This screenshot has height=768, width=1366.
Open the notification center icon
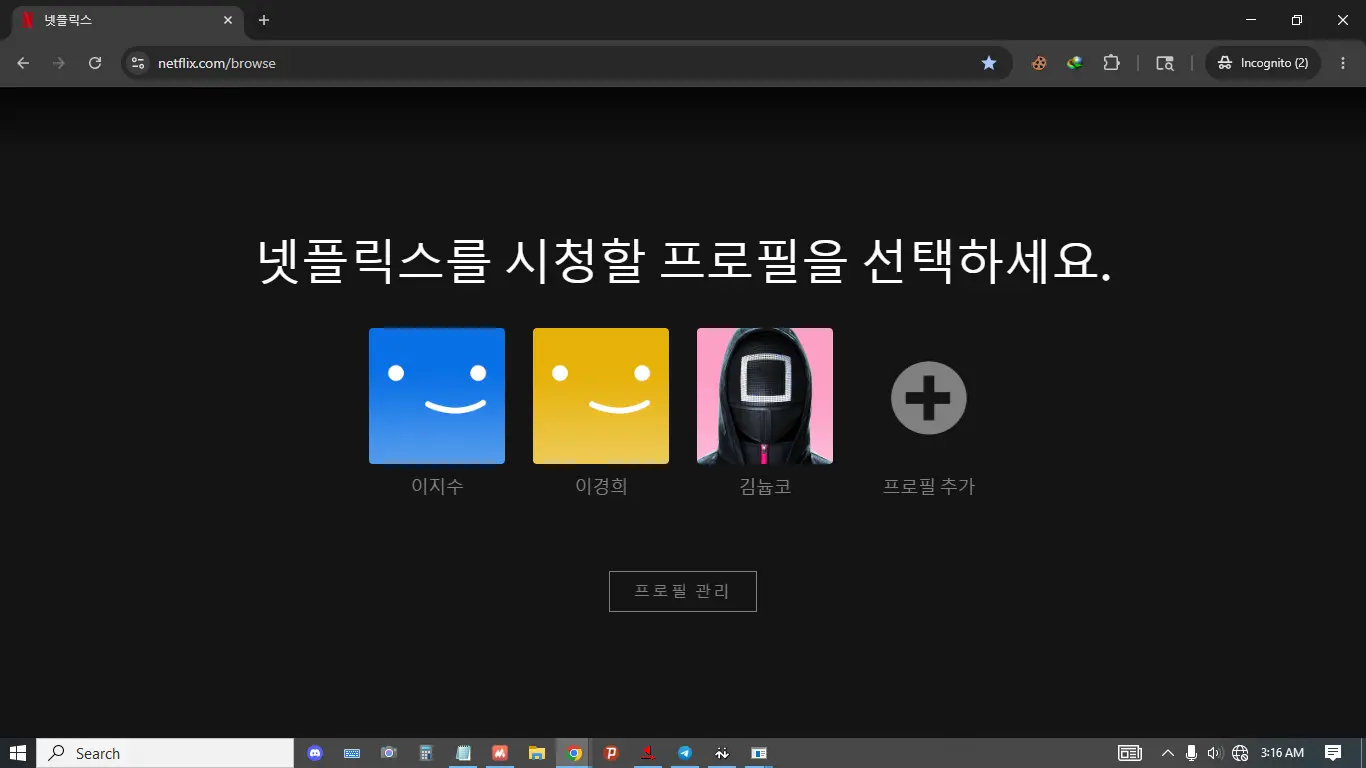(x=1333, y=753)
